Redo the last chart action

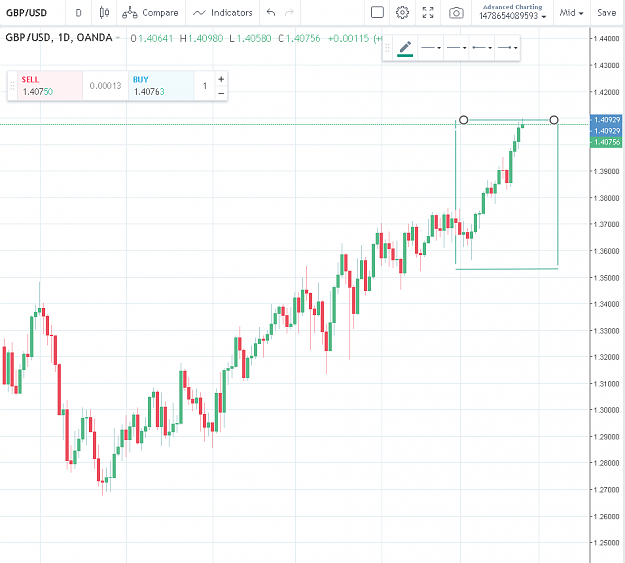tap(289, 13)
